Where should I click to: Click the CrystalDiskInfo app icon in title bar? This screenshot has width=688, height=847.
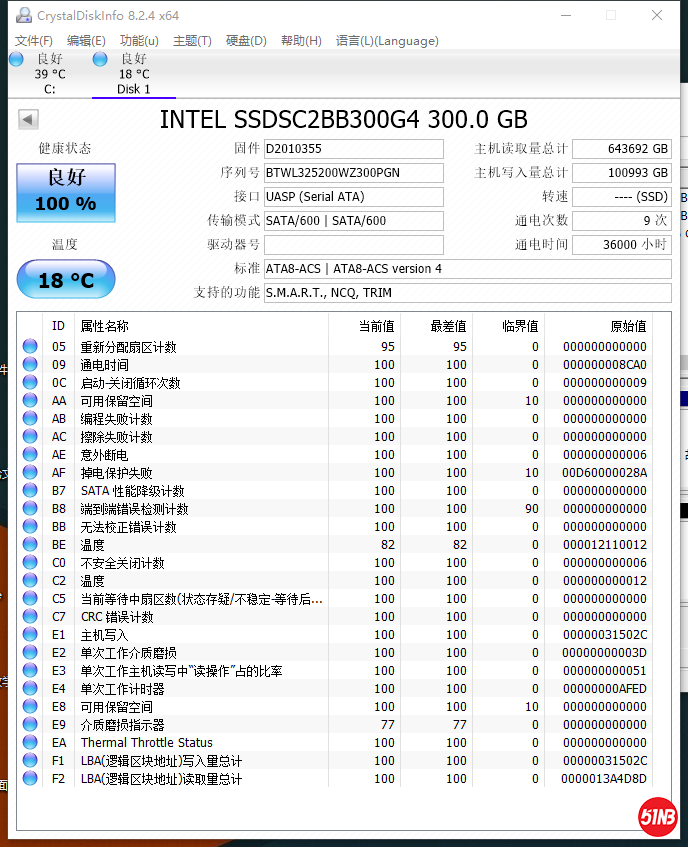22,15
